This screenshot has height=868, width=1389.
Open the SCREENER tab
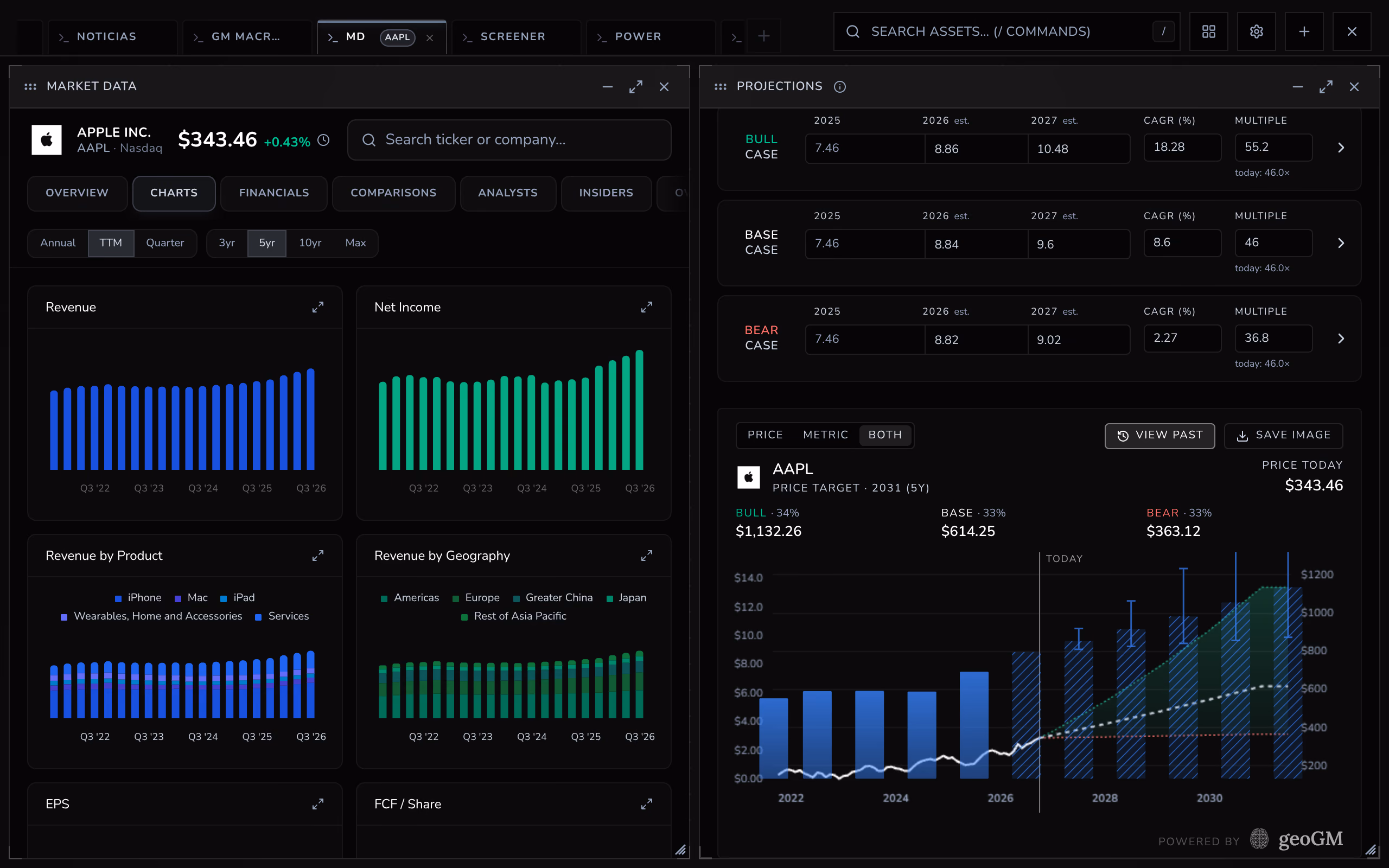click(516, 37)
